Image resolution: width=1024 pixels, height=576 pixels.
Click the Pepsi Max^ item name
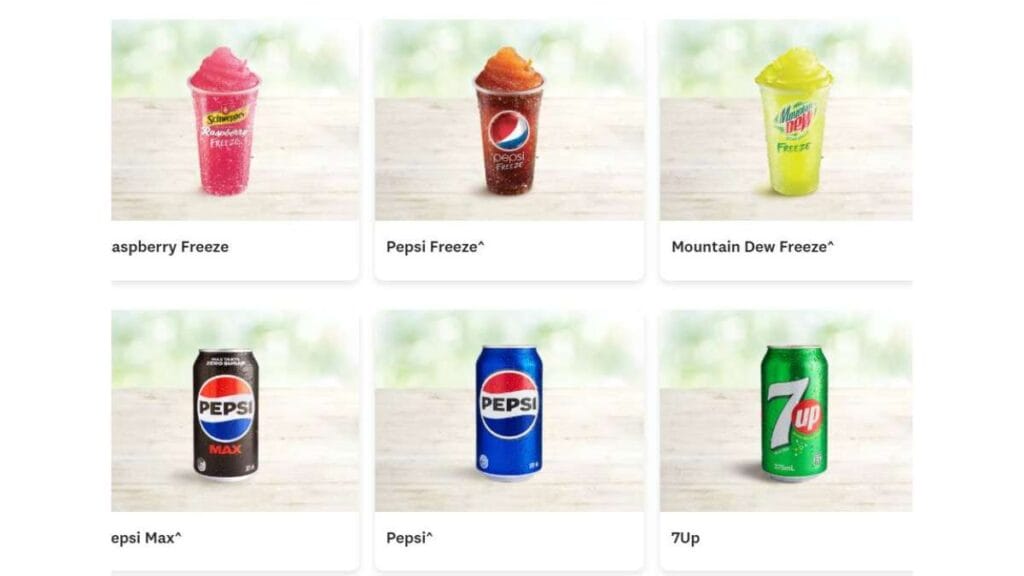click(x=146, y=538)
